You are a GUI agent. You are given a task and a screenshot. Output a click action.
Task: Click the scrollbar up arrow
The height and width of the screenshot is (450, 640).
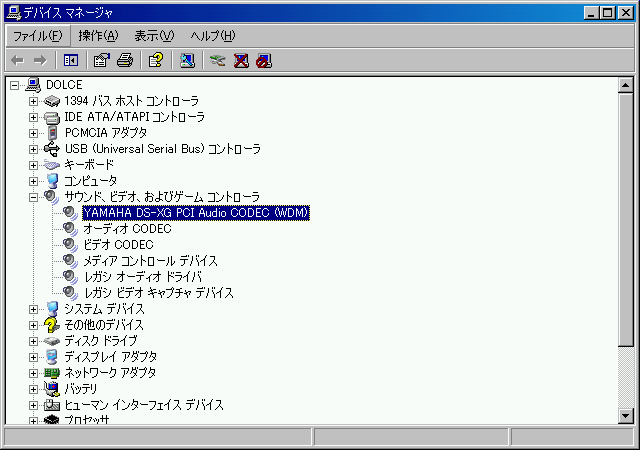(625, 85)
